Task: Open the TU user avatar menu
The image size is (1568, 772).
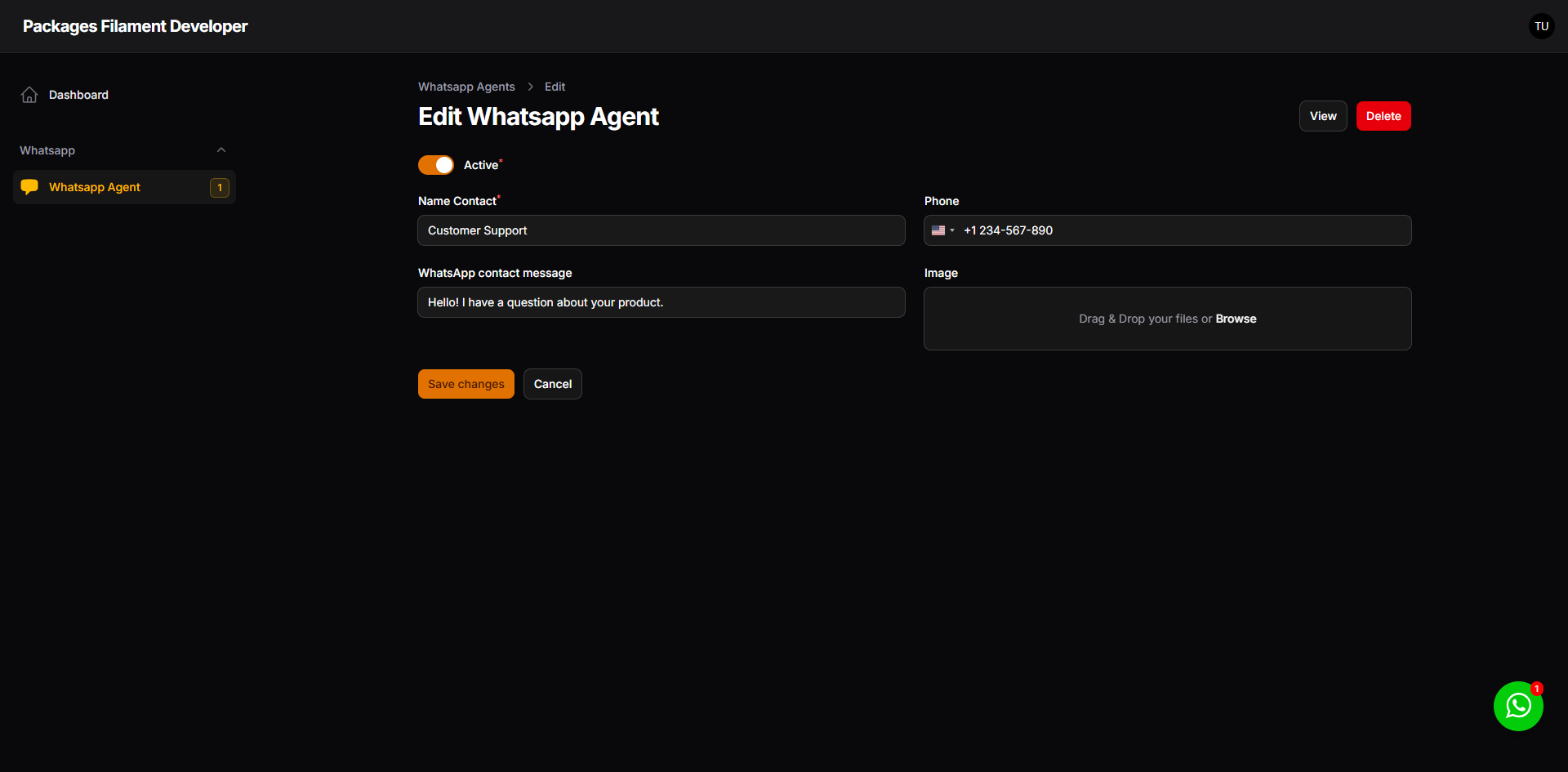Action: click(1541, 26)
